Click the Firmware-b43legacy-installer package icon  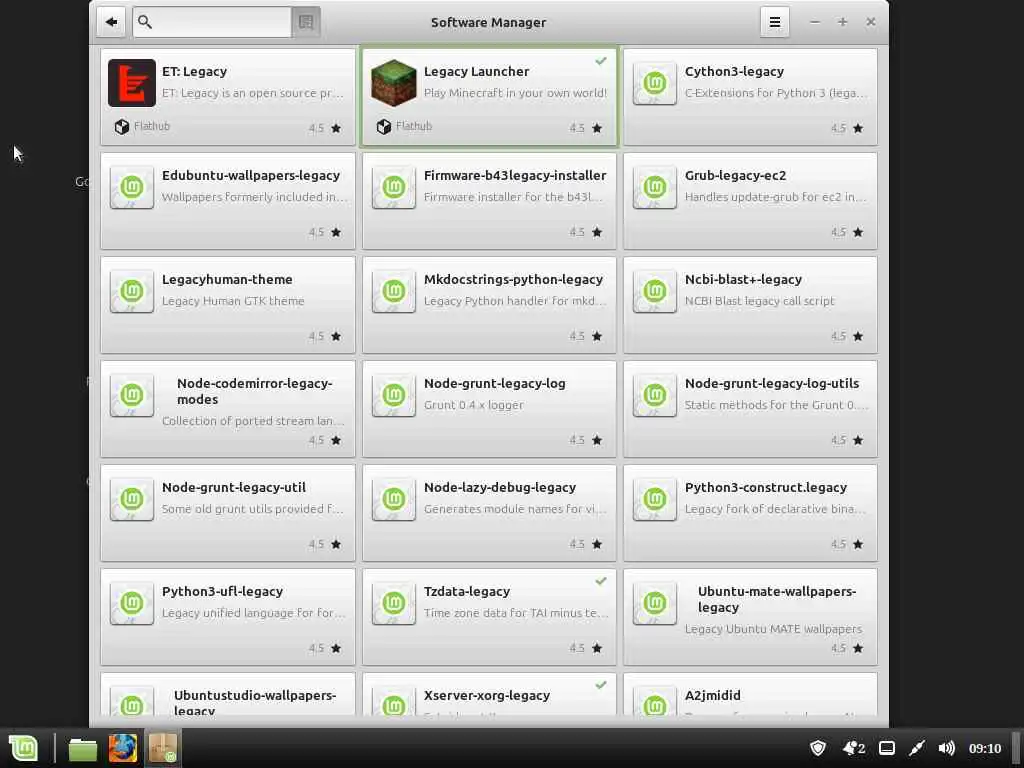point(394,187)
